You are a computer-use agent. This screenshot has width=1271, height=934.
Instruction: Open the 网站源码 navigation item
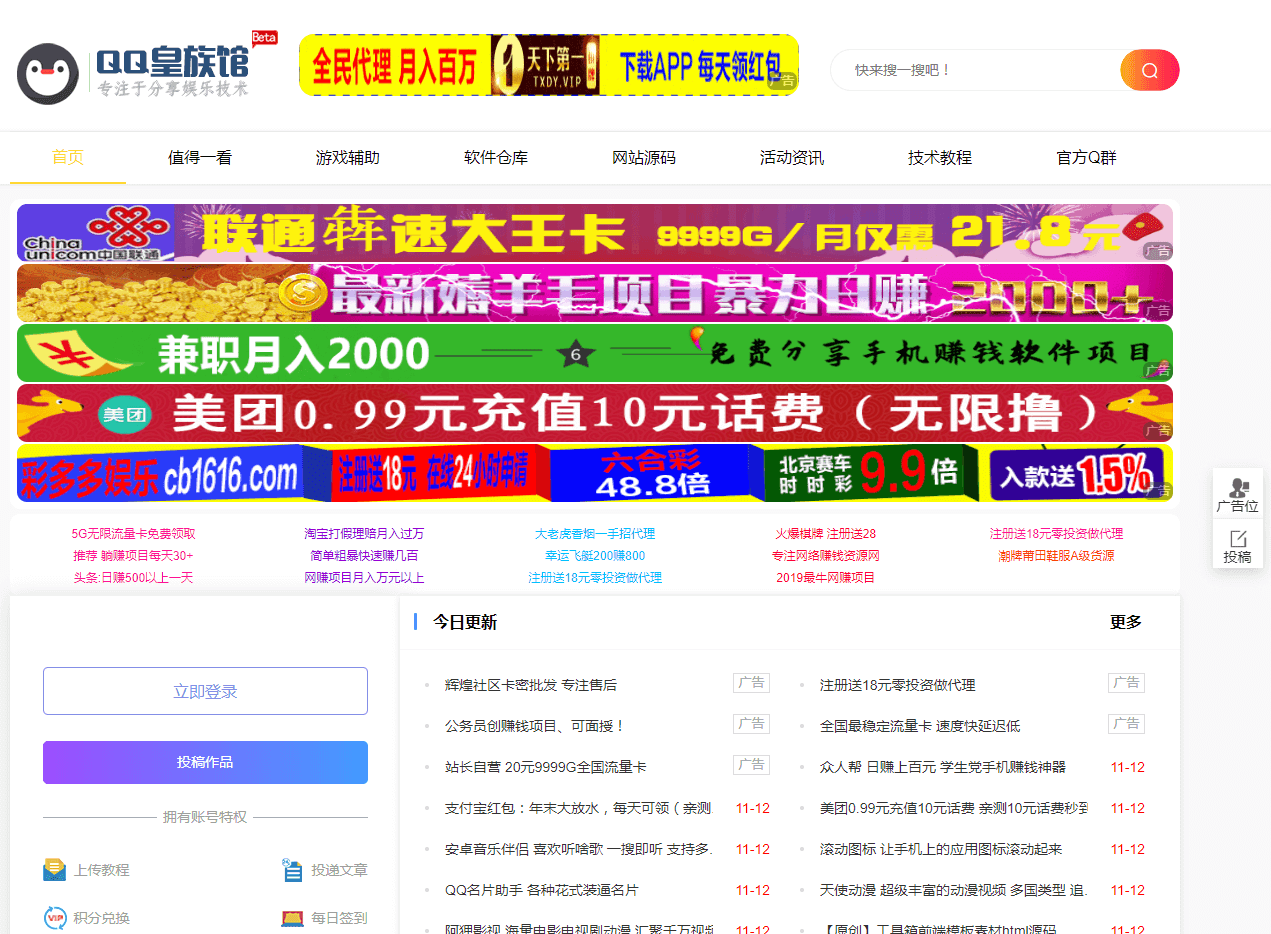coord(644,158)
